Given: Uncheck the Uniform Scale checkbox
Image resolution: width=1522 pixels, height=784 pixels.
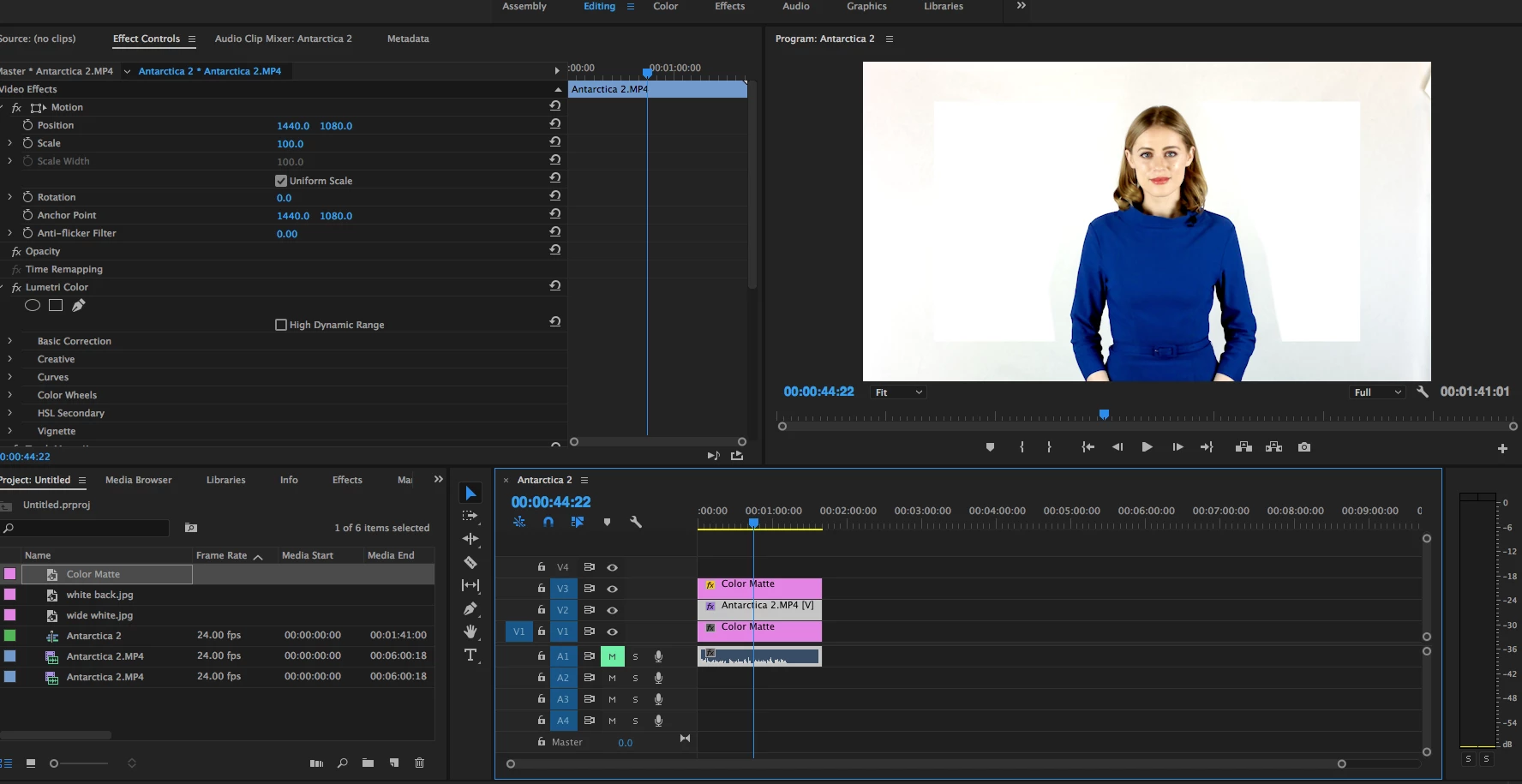Looking at the screenshot, I should point(281,181).
